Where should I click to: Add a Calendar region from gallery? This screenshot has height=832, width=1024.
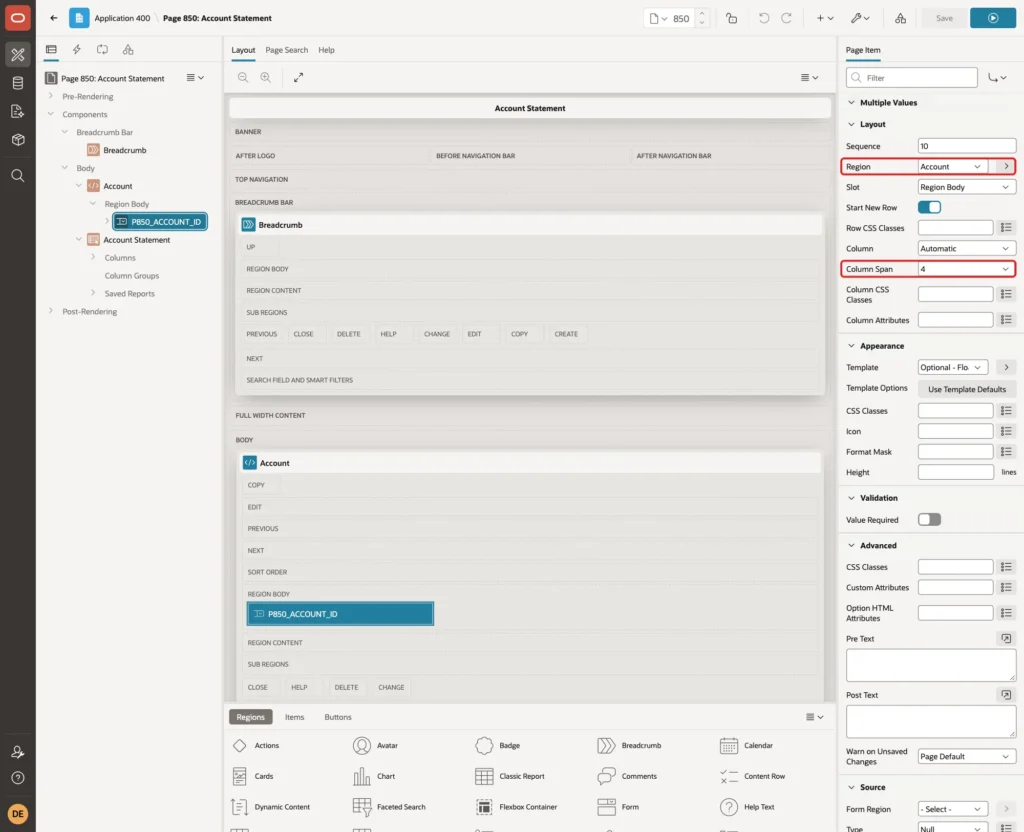pos(746,745)
